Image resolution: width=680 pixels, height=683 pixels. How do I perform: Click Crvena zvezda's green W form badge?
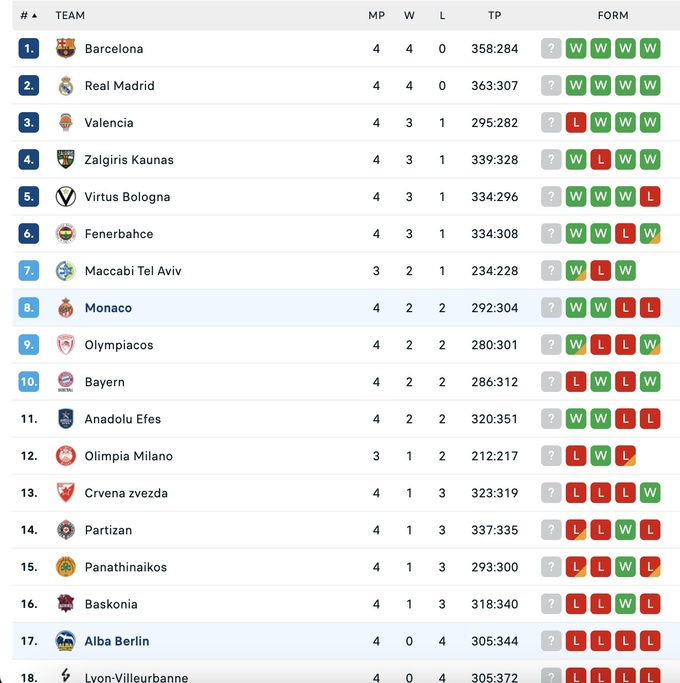(650, 493)
